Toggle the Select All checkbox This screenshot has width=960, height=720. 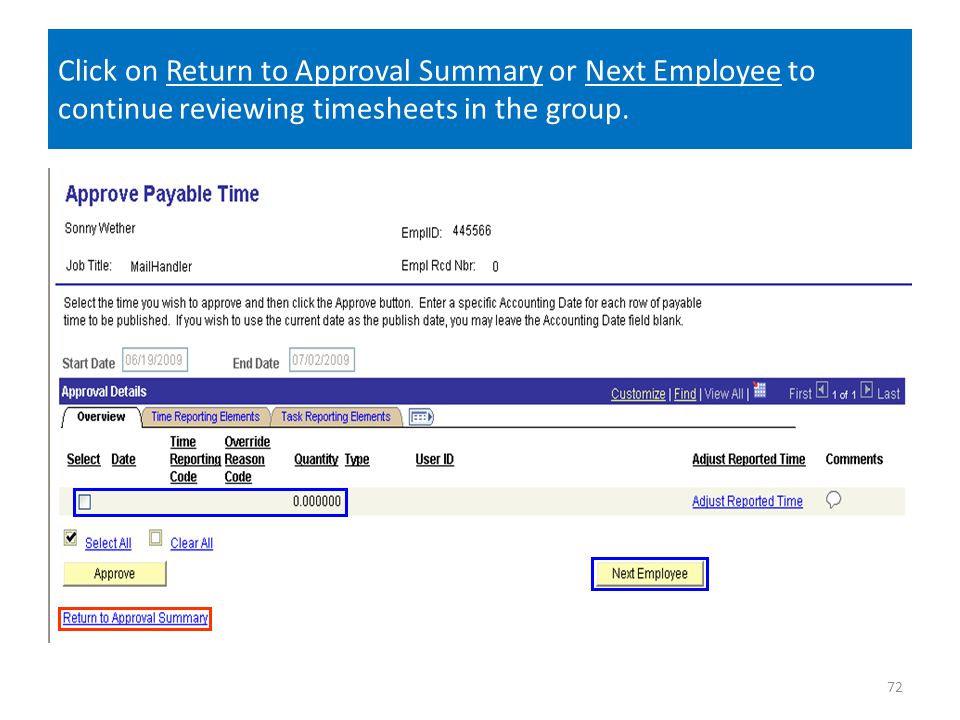tap(70, 538)
